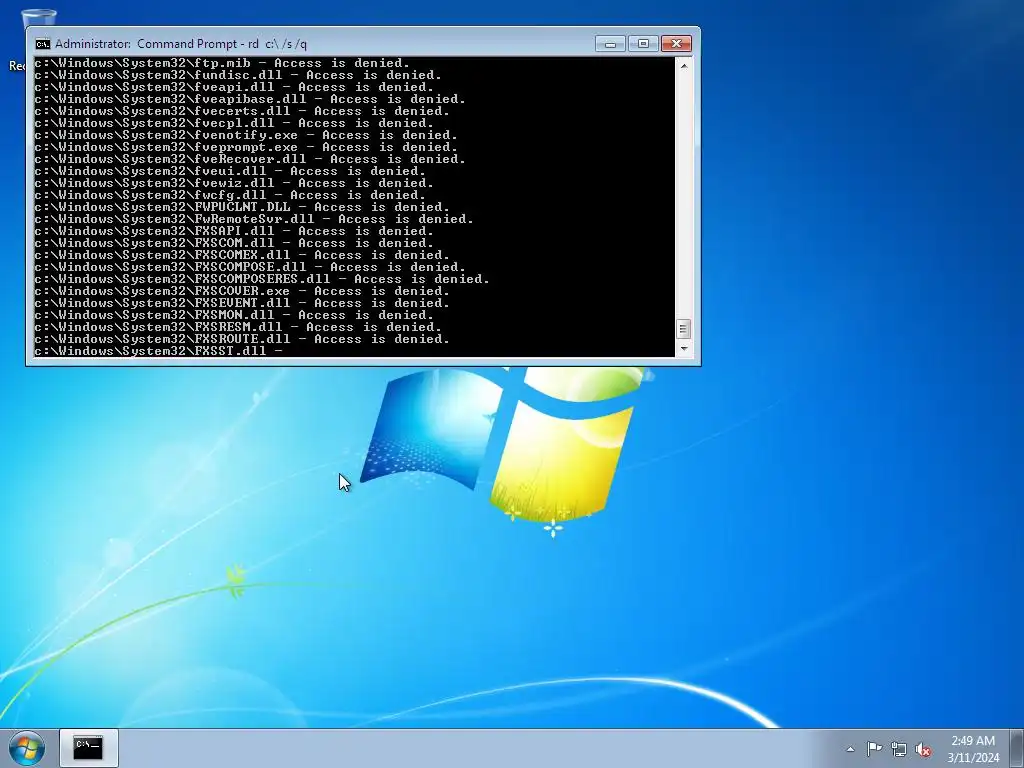Viewport: 1024px width, 768px height.
Task: Click the fveui.dll line
Action: pos(231,171)
